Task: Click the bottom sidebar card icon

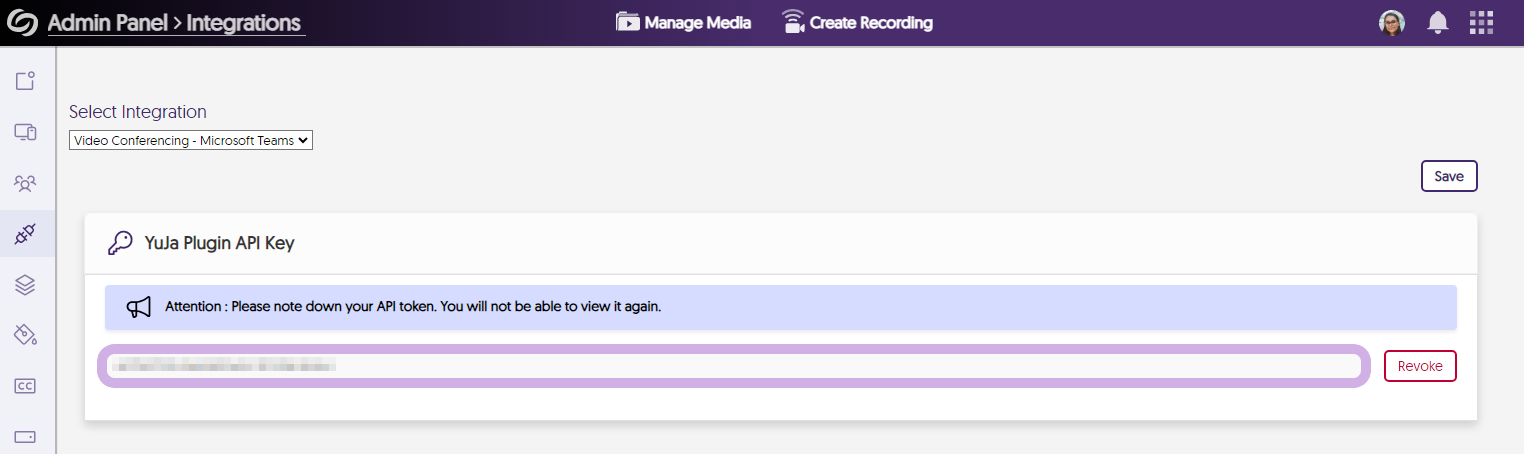Action: click(26, 437)
